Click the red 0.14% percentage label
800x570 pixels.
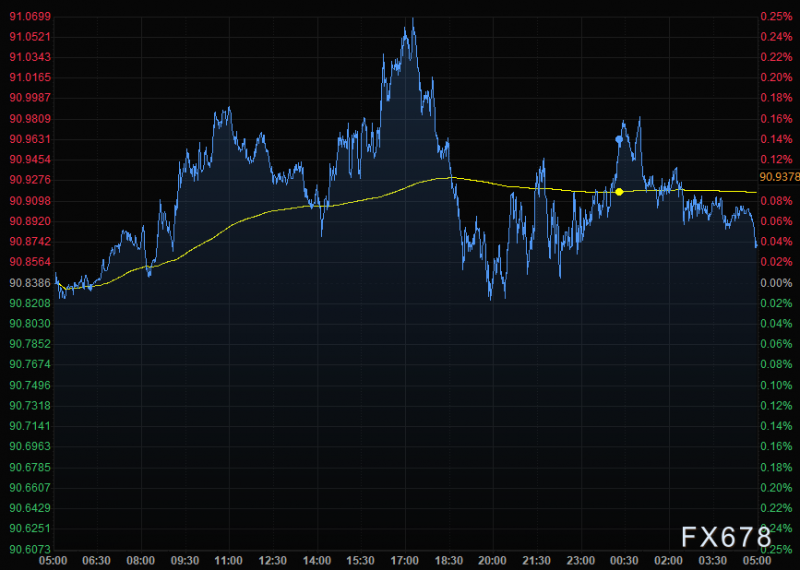tap(776, 139)
